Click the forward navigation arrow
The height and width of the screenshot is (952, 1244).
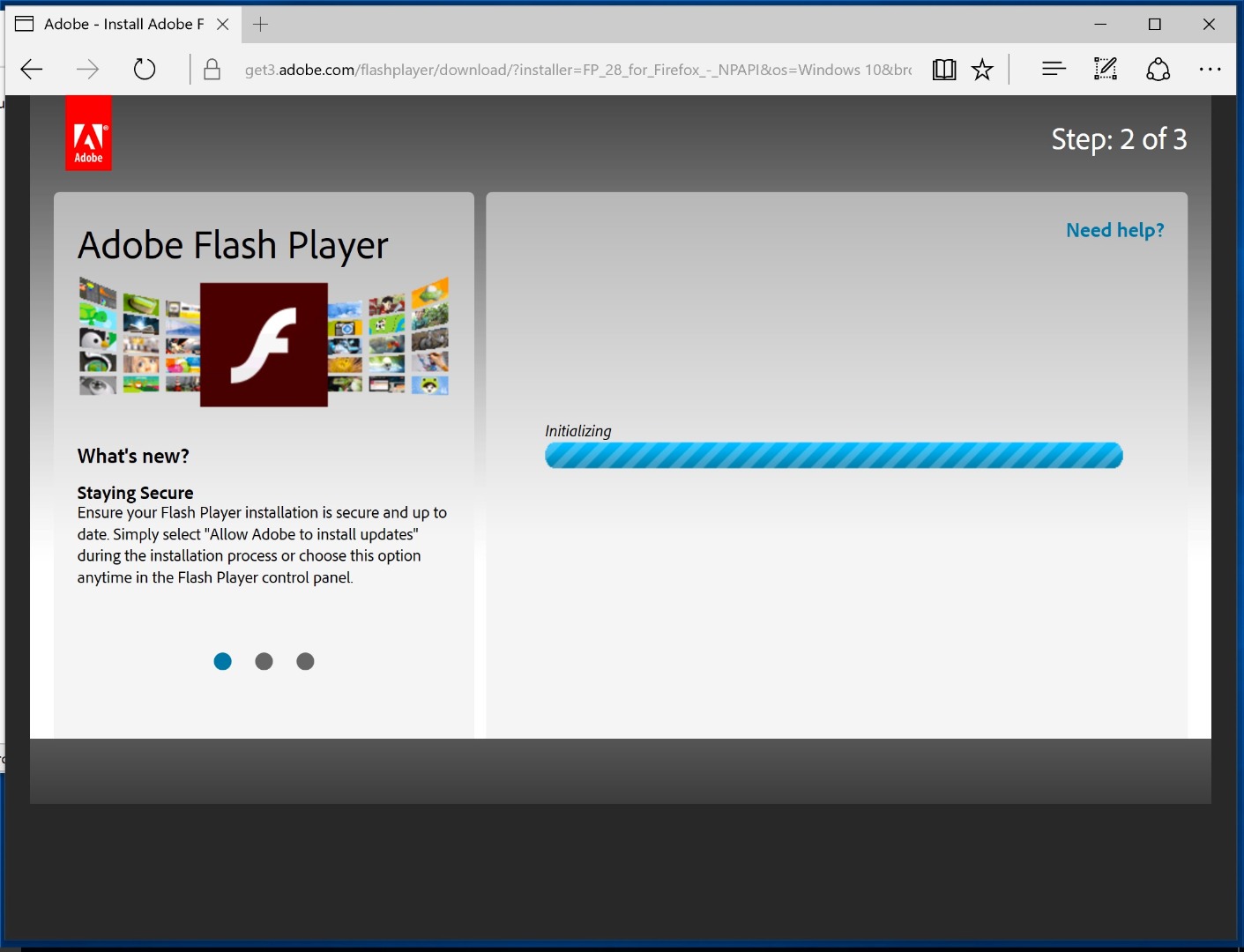[87, 70]
